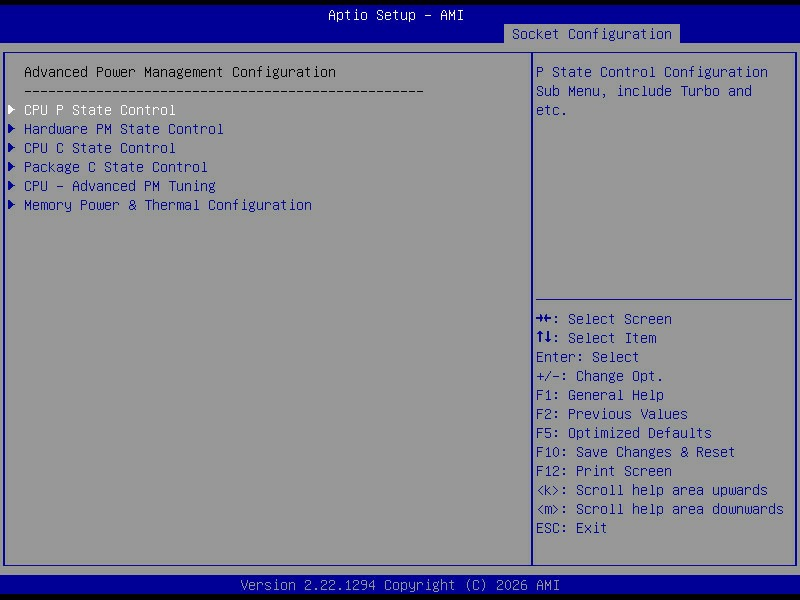Click the triangle next to Memory Power & Thermal
Viewport: 800px width, 600px height.
[11, 205]
